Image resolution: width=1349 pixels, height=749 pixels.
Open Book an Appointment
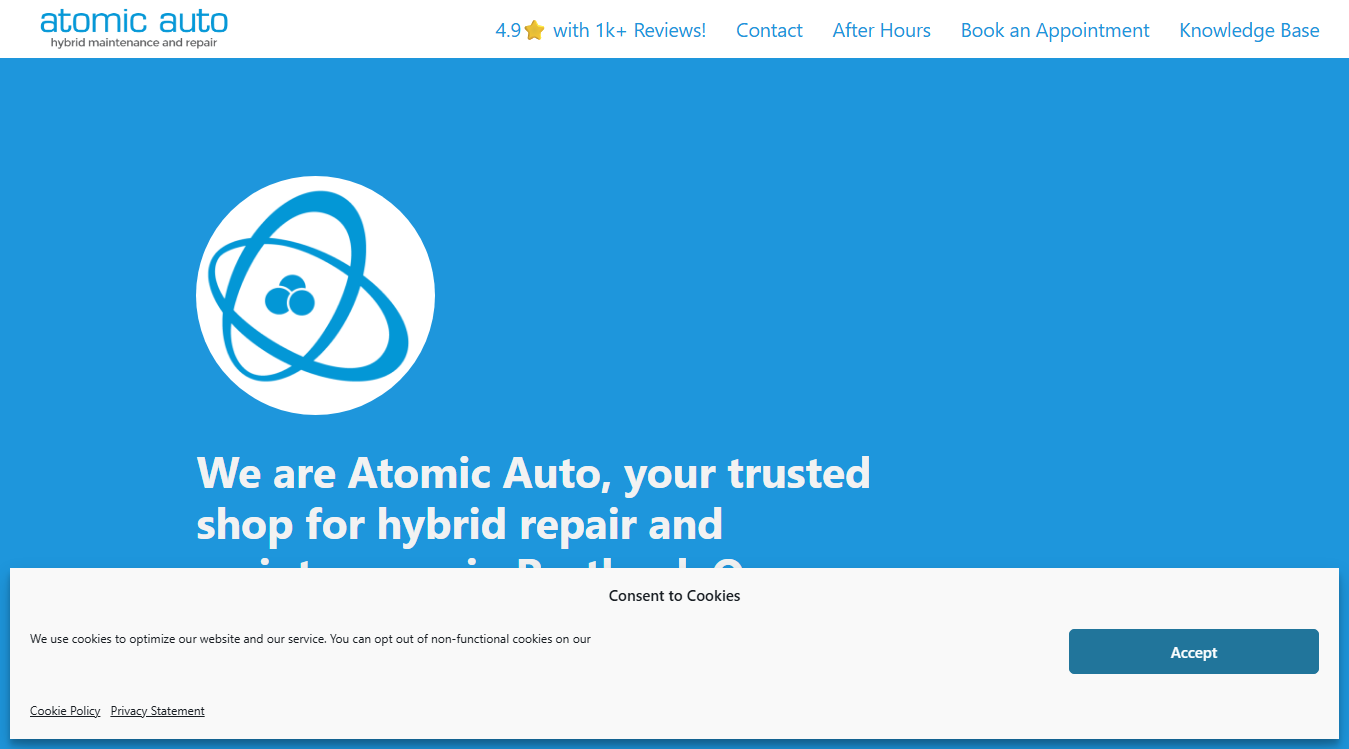pyautogui.click(x=1055, y=30)
